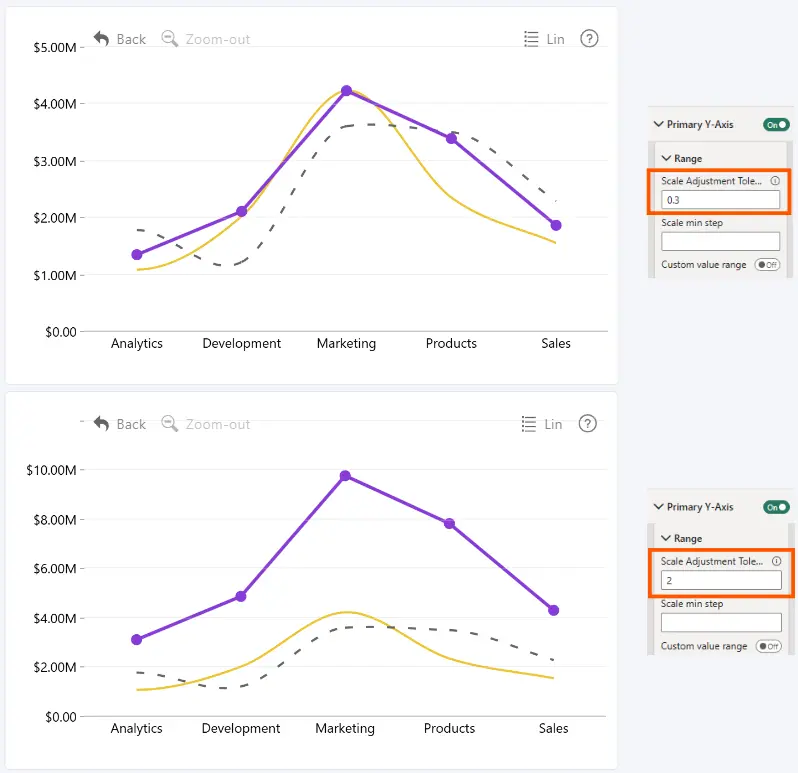798x773 pixels.
Task: Click the $5.00M y-axis label
Action: [x=55, y=47]
